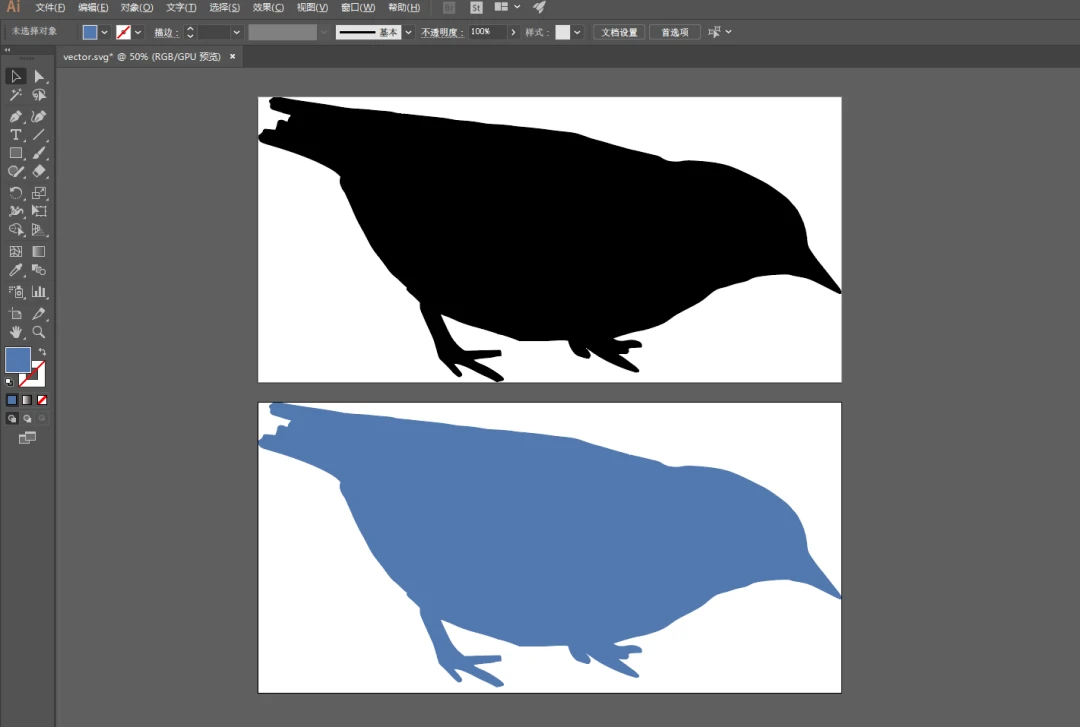Viewport: 1080px width, 727px height.
Task: Swap fill and stroke colors
Action: 42,352
